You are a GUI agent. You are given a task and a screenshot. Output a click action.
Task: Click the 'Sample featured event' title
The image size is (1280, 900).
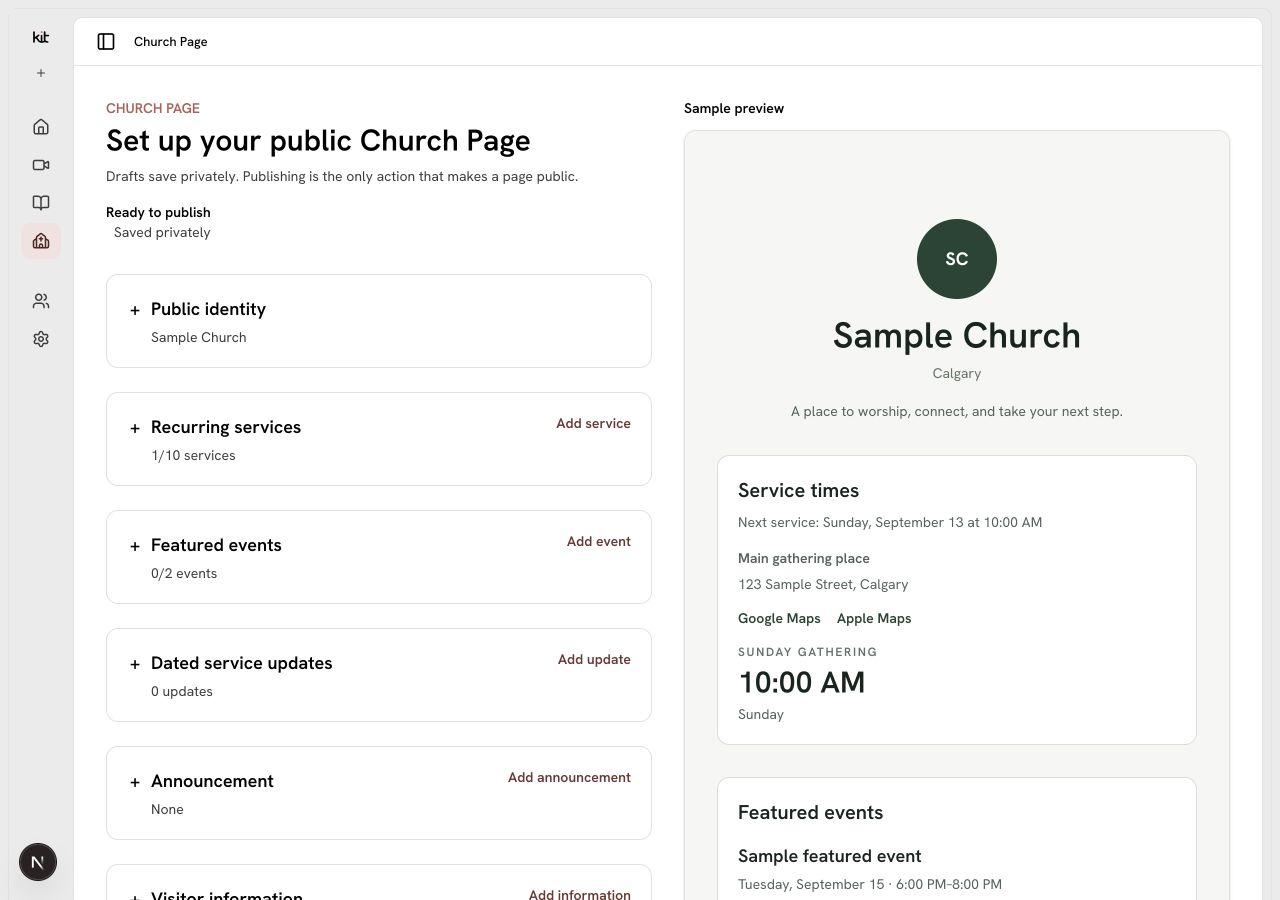830,857
